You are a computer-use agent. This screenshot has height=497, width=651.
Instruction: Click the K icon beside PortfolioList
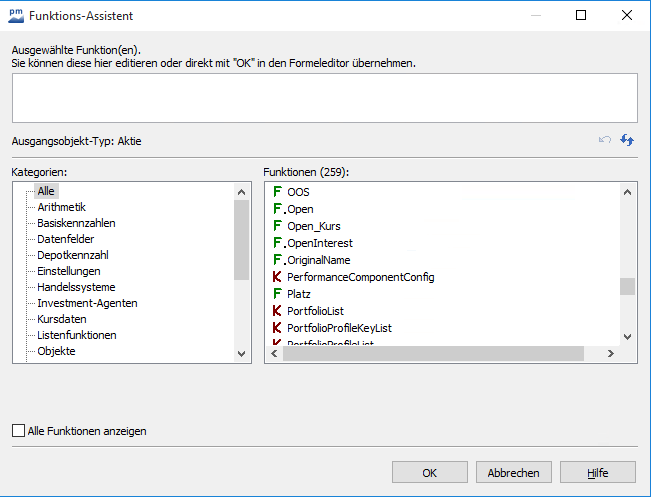pos(278,311)
